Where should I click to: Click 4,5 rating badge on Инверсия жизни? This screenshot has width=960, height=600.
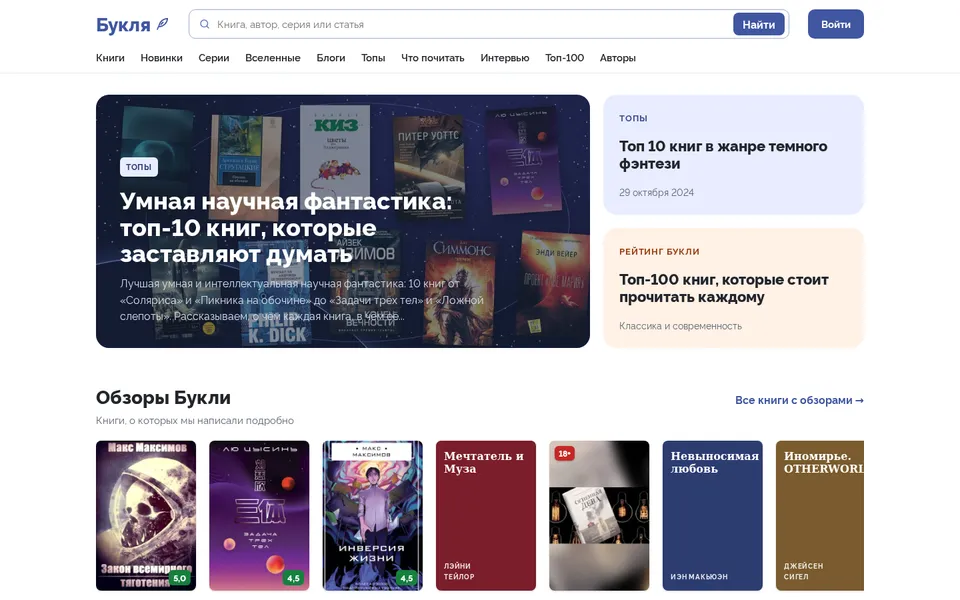pos(407,578)
